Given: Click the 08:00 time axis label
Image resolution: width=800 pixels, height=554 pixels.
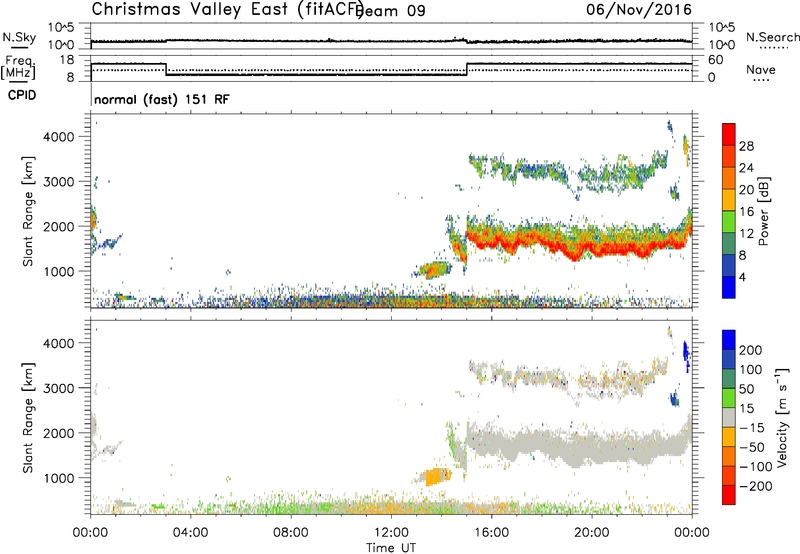Looking at the screenshot, I should (291, 533).
